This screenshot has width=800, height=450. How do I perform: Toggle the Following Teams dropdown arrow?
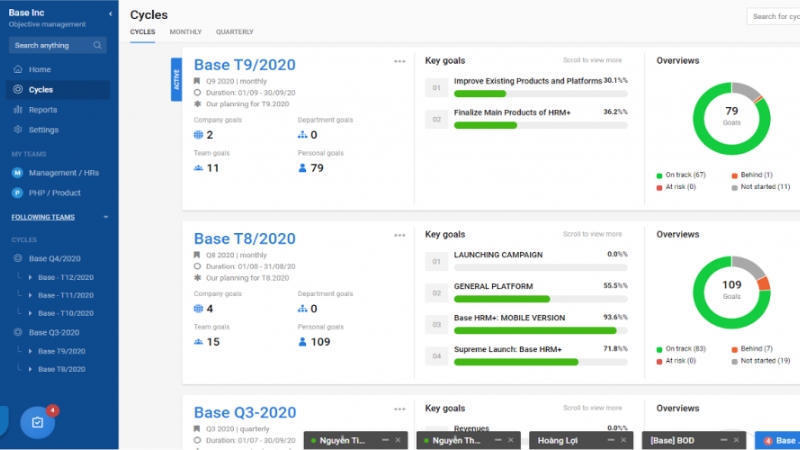click(106, 217)
